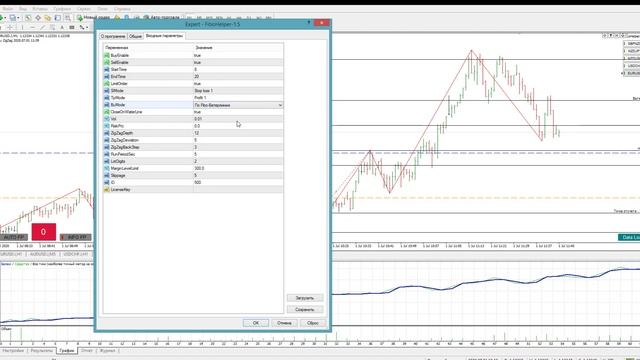Screen dimensions: 640x360
Task: Click the CloseOnWaterLine parameter icon
Action: (107, 112)
